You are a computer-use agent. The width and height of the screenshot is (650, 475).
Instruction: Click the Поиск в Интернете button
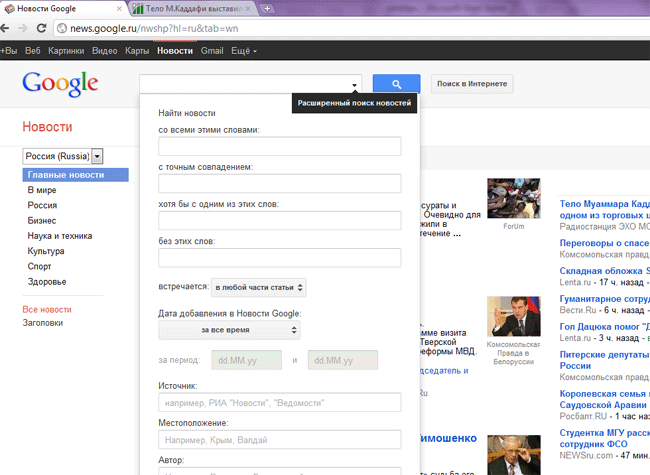coord(472,84)
